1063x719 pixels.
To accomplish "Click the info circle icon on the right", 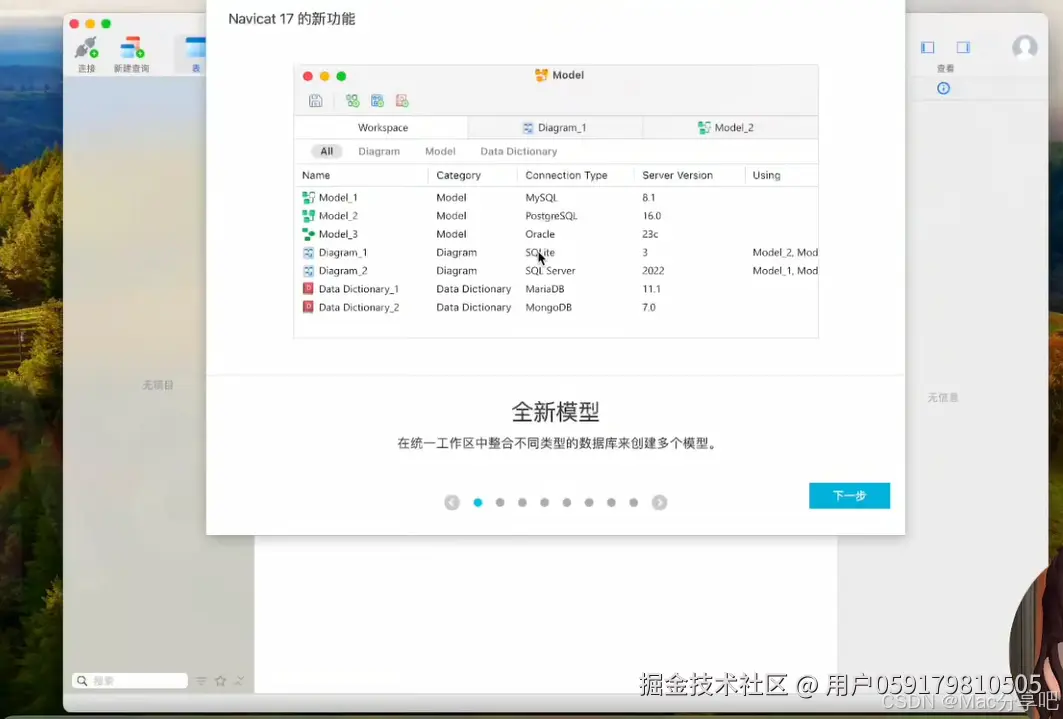I will 943,88.
